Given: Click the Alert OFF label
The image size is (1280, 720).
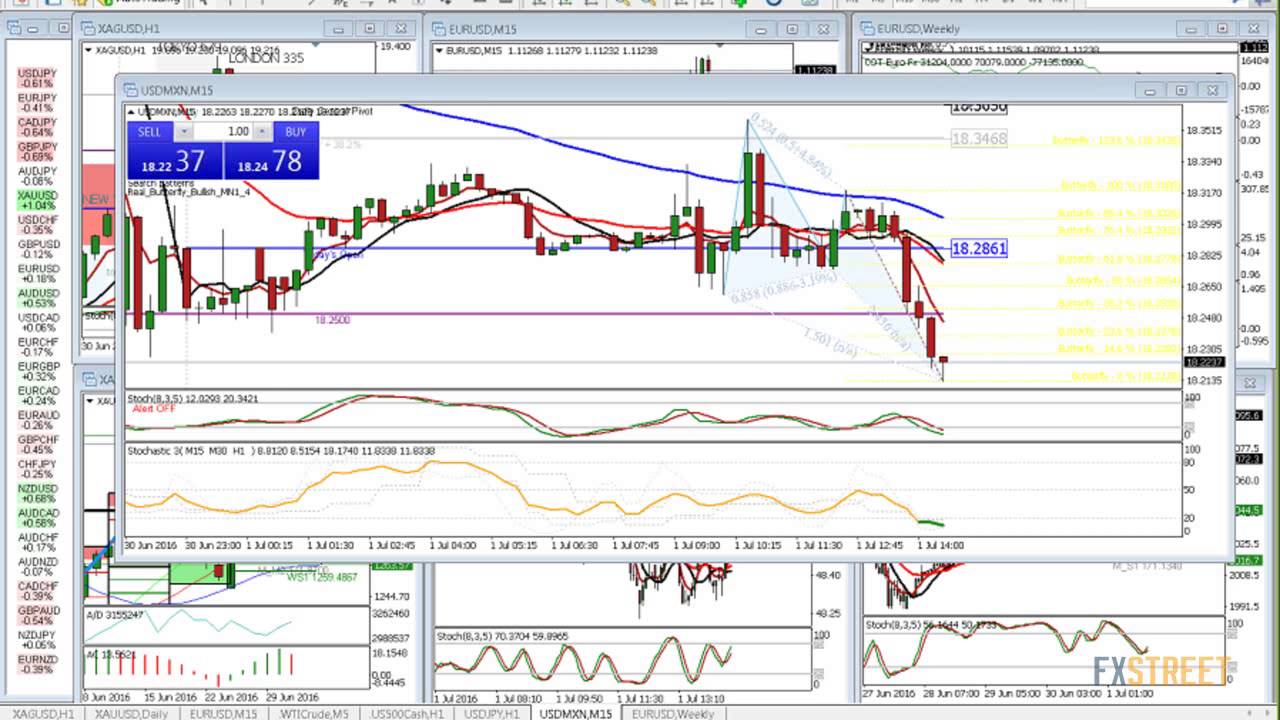Looking at the screenshot, I should coord(152,409).
